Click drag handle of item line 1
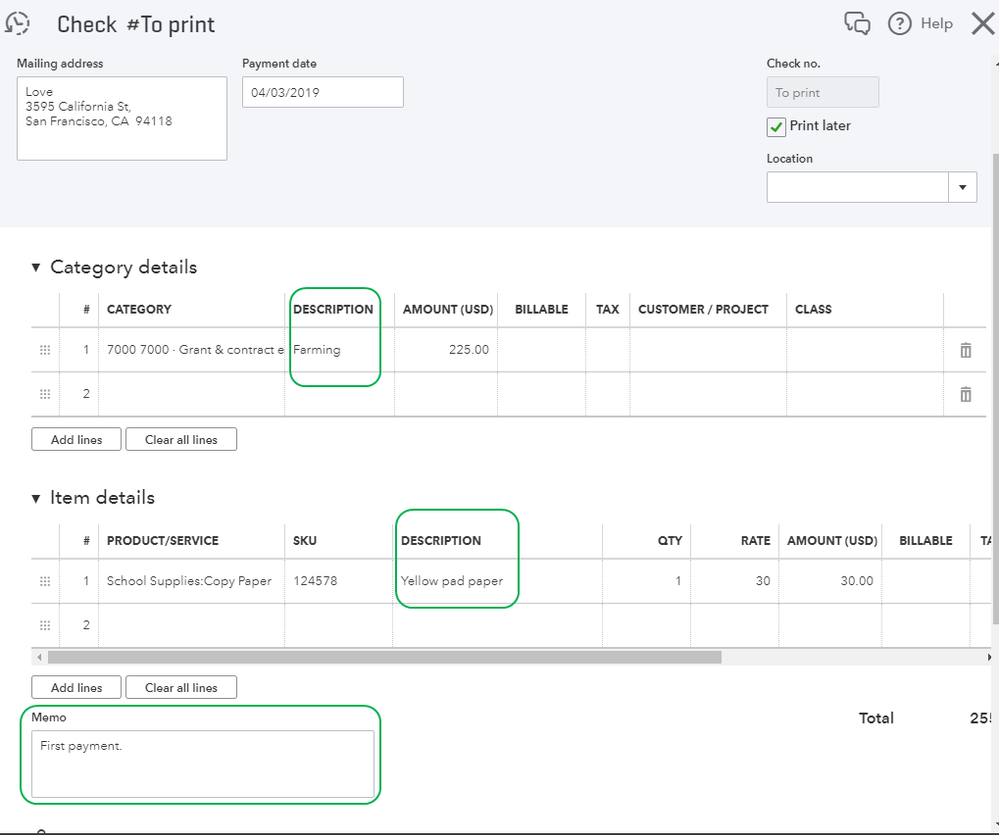Screen dimensions: 999x835 pyautogui.click(x=45, y=581)
